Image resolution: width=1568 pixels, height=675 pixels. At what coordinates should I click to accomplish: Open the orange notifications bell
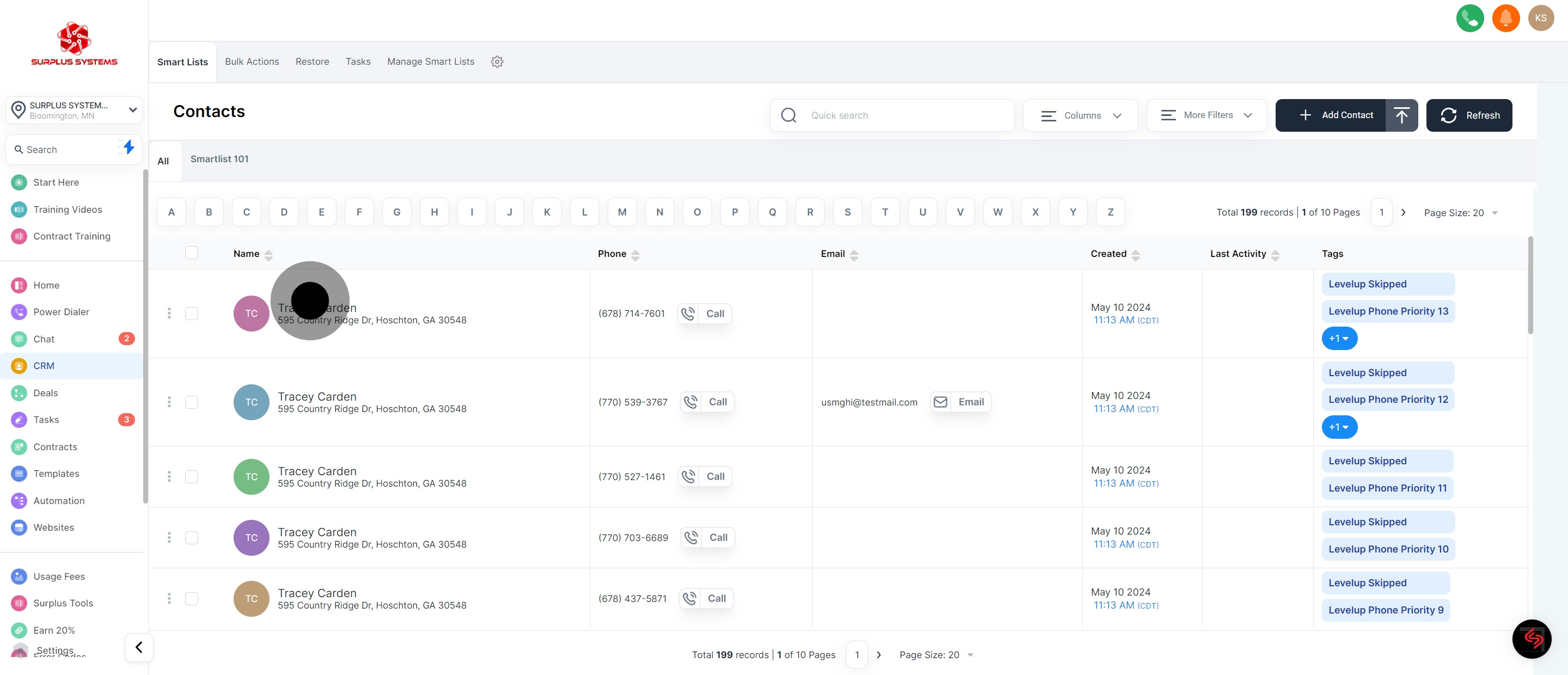pos(1505,19)
